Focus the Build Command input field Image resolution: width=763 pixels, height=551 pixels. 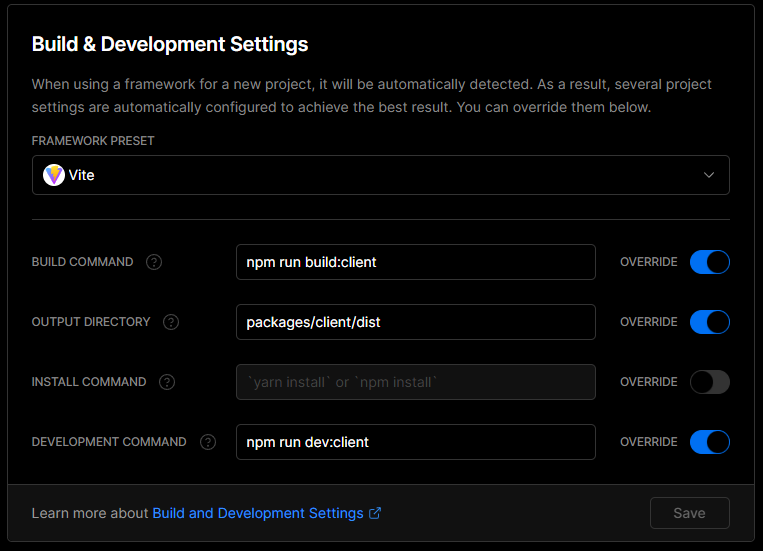[x=416, y=262]
